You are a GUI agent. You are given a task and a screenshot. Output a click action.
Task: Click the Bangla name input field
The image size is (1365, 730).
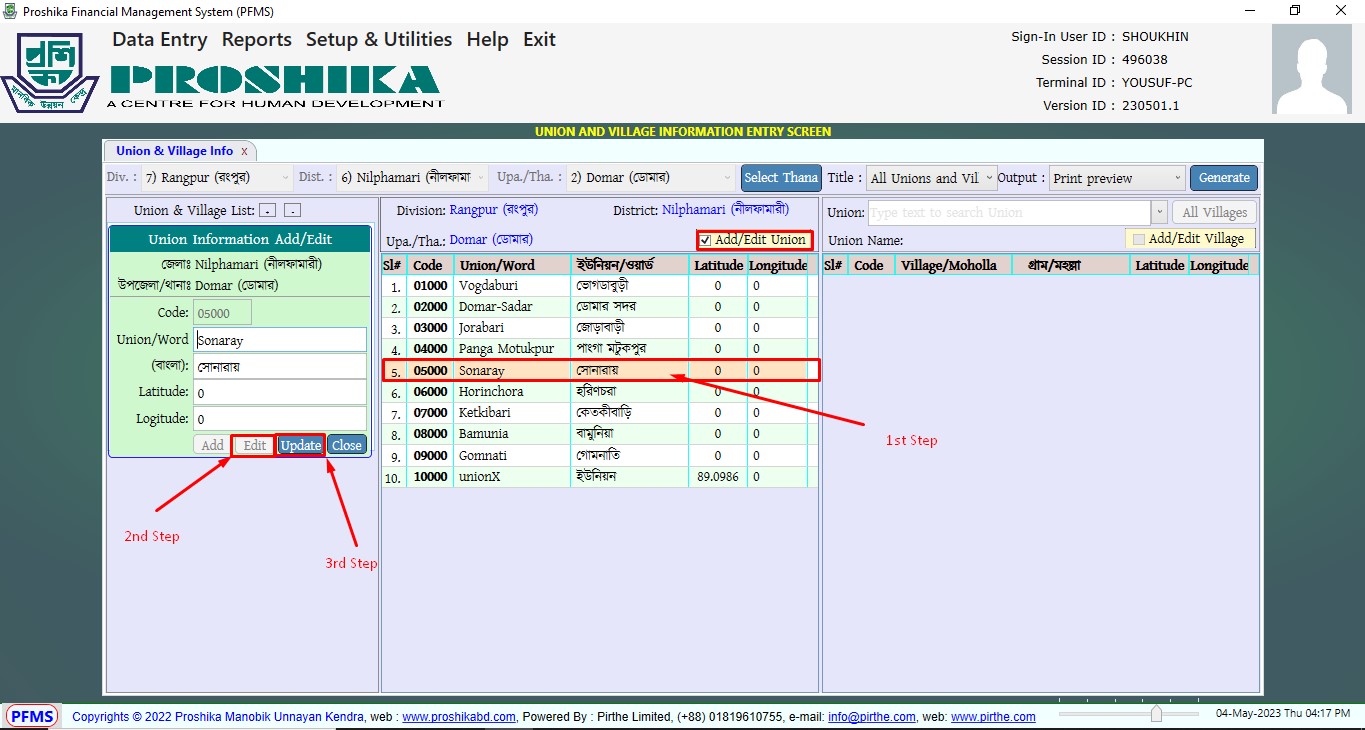280,366
